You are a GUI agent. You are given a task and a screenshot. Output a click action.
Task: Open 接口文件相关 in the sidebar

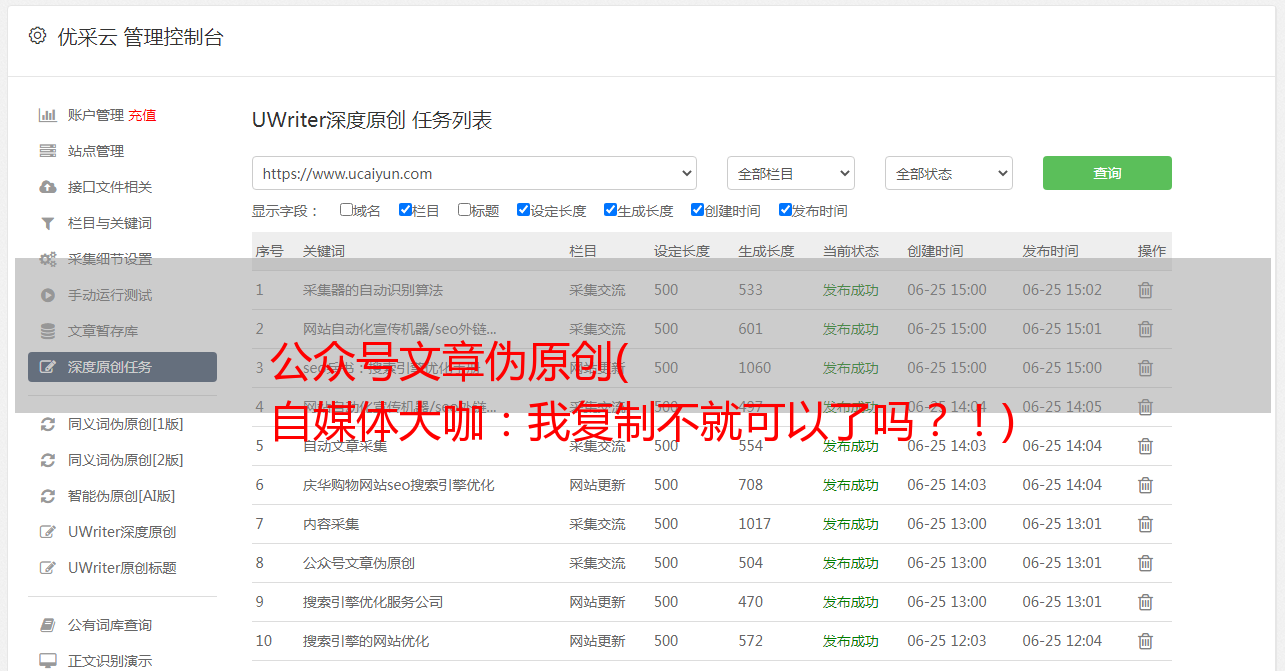(110, 187)
